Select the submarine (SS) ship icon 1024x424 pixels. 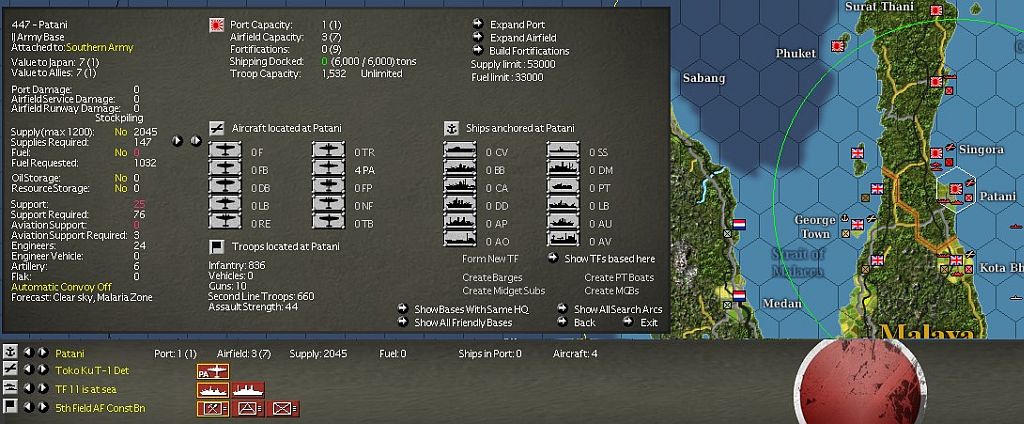[564, 152]
